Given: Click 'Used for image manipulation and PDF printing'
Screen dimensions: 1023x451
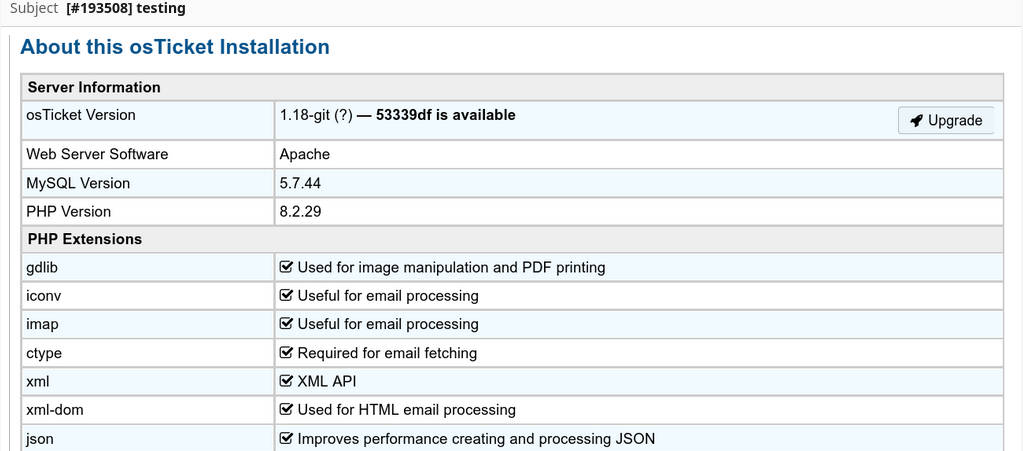Looking at the screenshot, I should click(x=451, y=267).
